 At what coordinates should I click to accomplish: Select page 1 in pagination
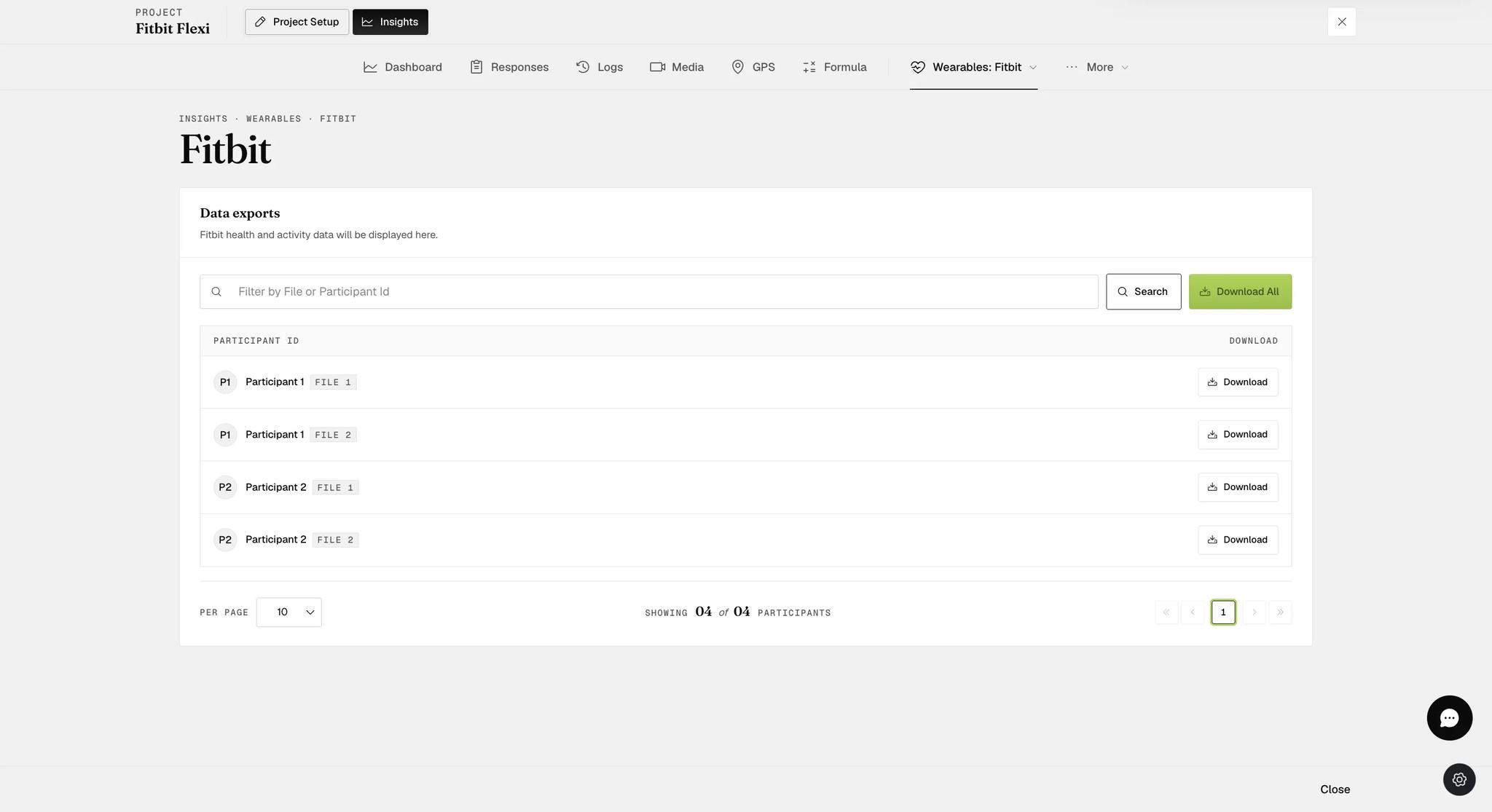coord(1223,612)
